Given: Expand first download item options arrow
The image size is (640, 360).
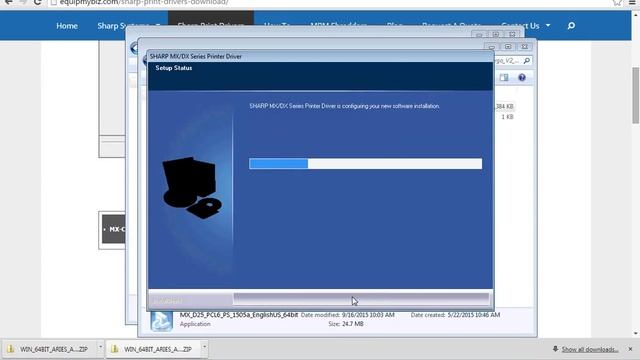Looking at the screenshot, I should (x=100, y=348).
